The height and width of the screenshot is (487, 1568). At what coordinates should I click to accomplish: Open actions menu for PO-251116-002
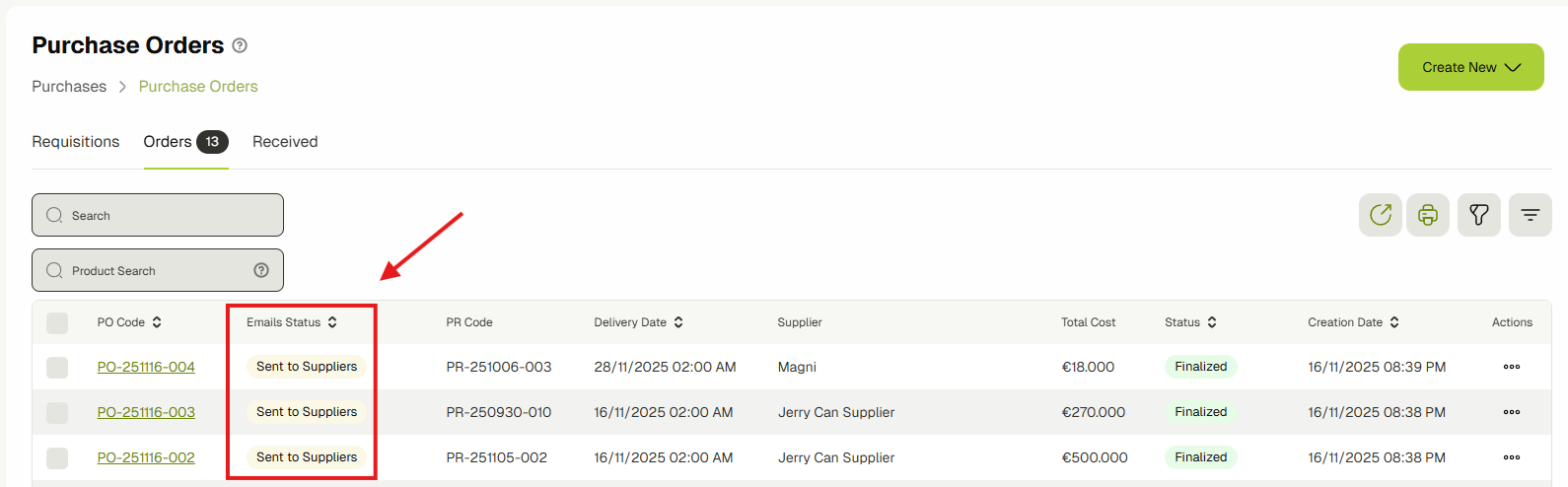click(1511, 457)
